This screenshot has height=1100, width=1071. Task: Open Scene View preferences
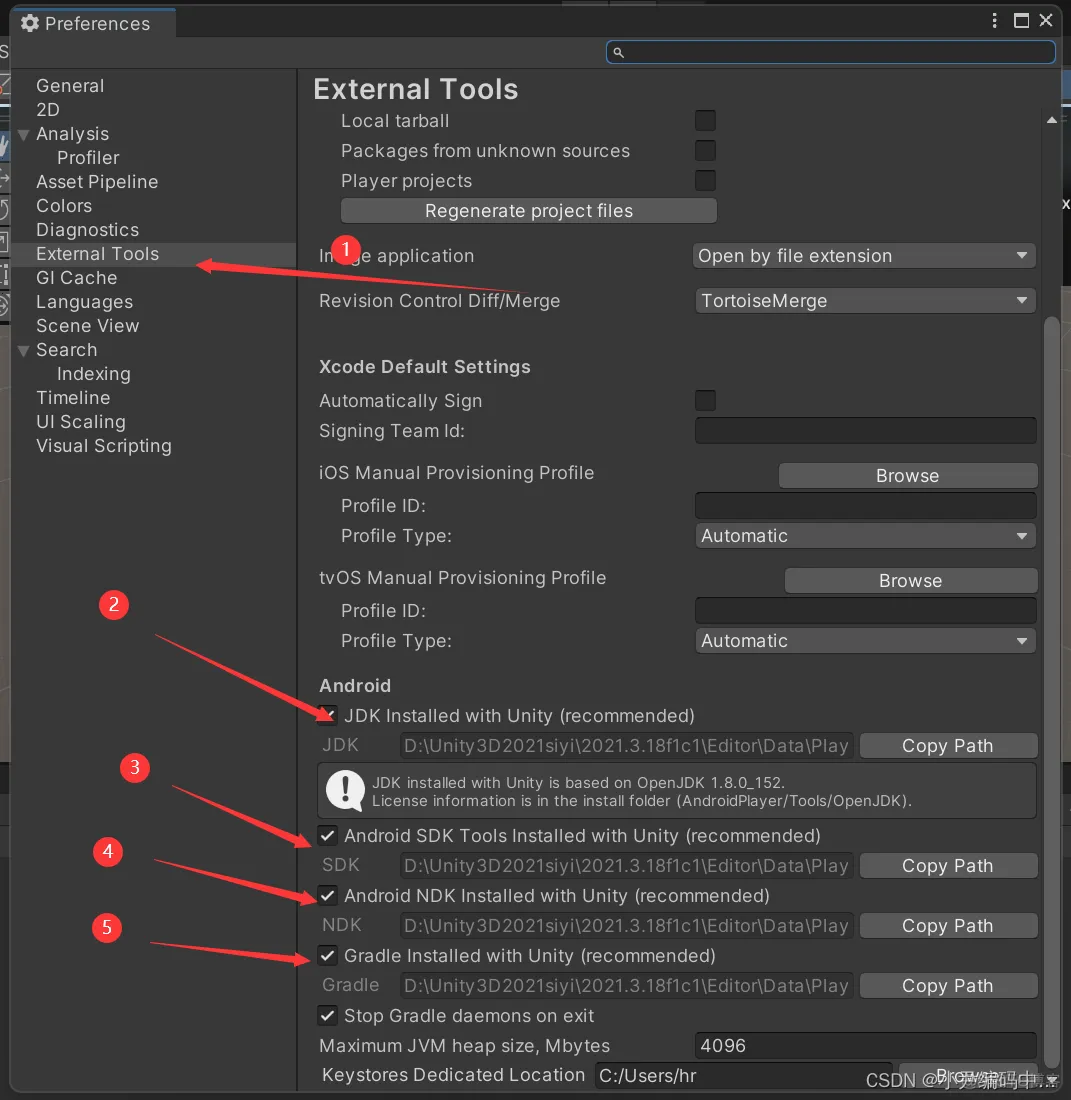(88, 326)
